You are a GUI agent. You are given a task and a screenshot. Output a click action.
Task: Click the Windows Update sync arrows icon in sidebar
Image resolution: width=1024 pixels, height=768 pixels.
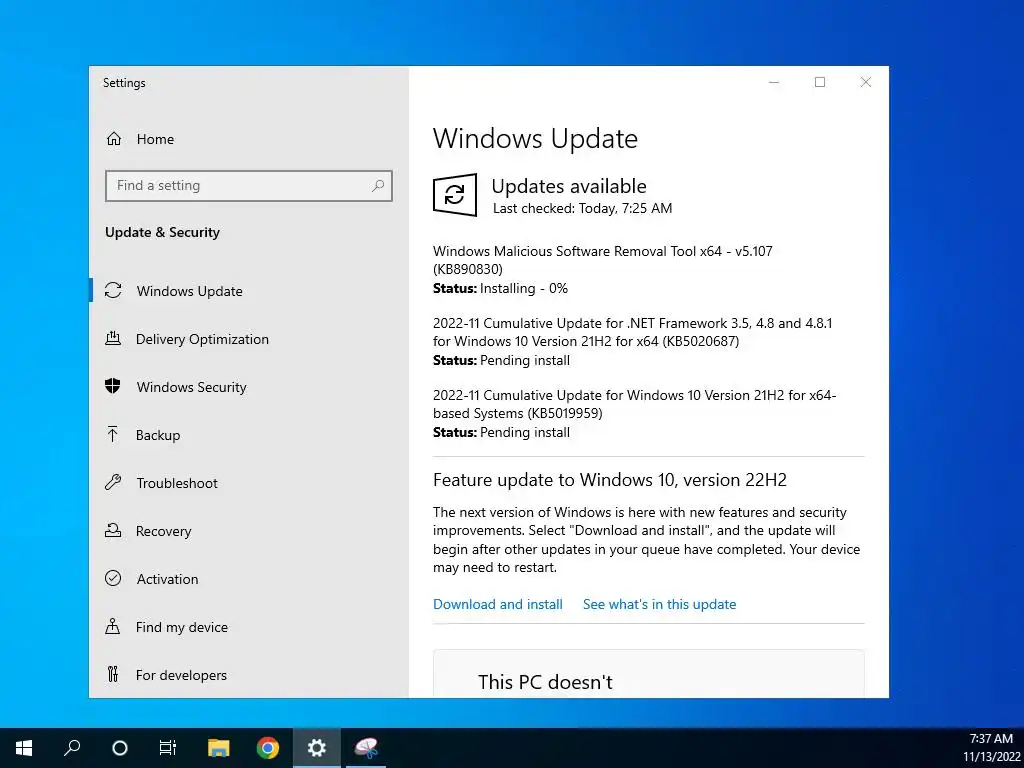tap(113, 290)
